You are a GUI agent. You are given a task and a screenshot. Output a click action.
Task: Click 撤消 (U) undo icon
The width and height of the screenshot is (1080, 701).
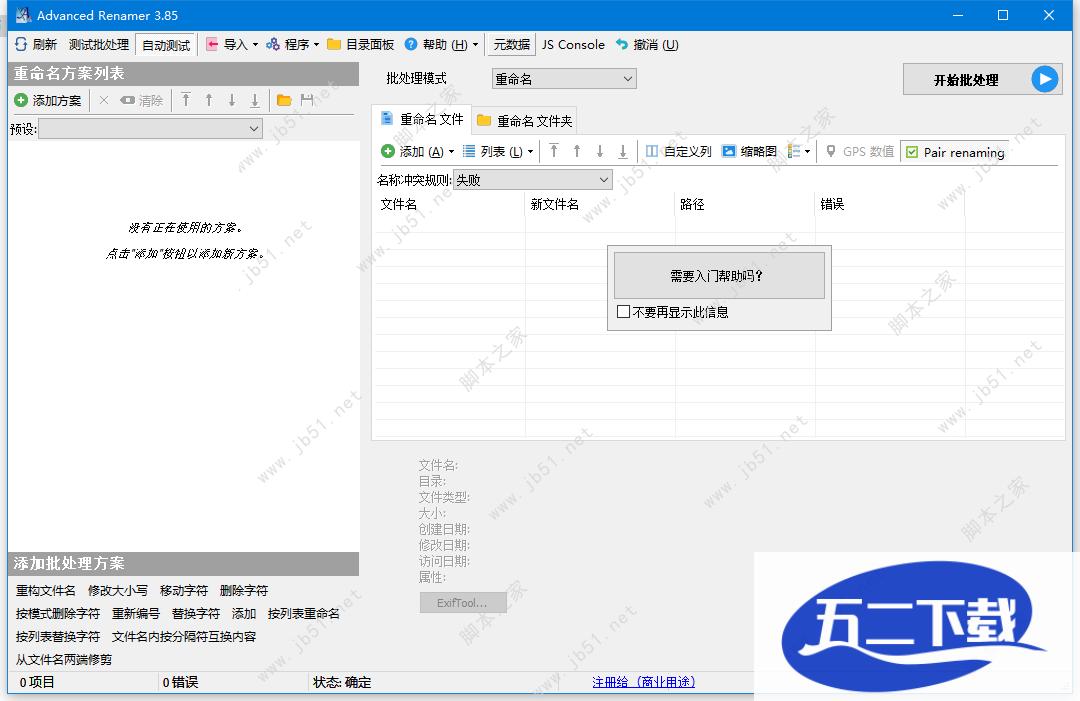pyautogui.click(x=622, y=45)
